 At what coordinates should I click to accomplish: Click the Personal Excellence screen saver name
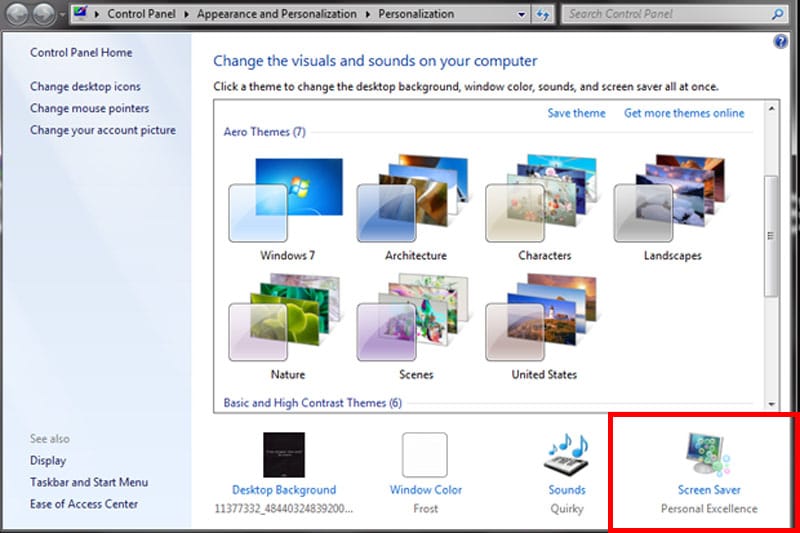709,509
